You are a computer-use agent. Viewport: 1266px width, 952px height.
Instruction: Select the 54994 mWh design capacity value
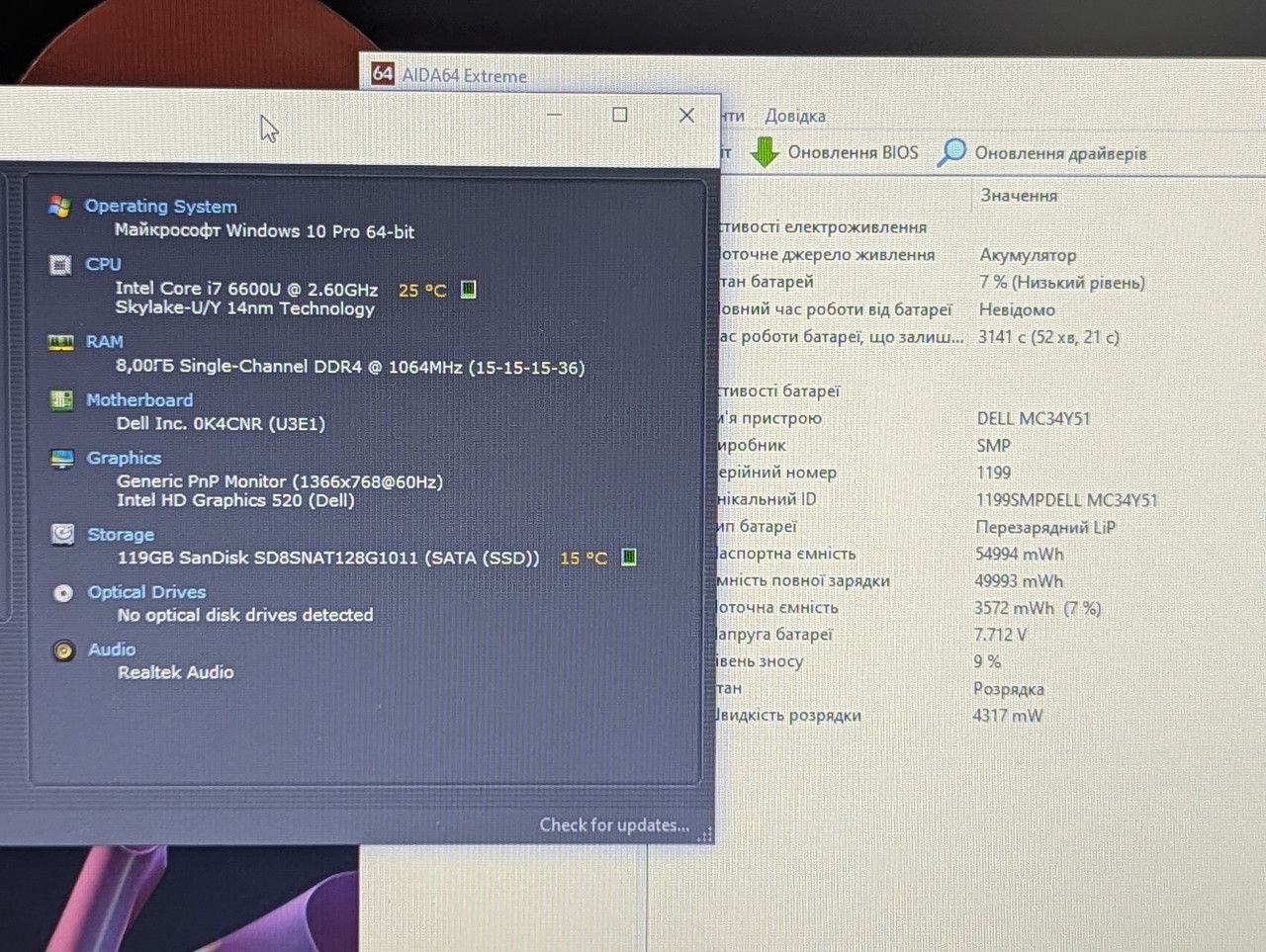point(1020,555)
